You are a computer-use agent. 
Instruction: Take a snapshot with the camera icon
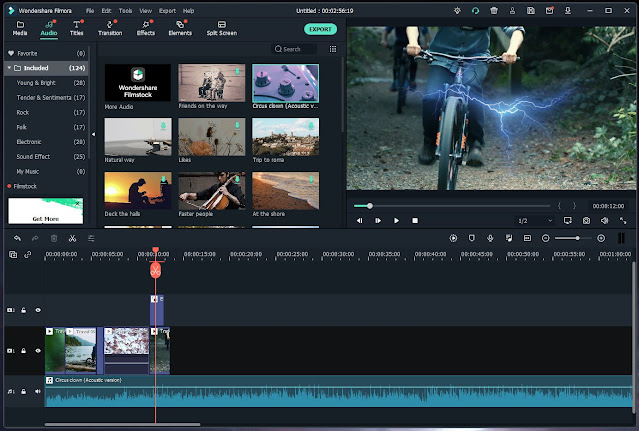tap(586, 220)
